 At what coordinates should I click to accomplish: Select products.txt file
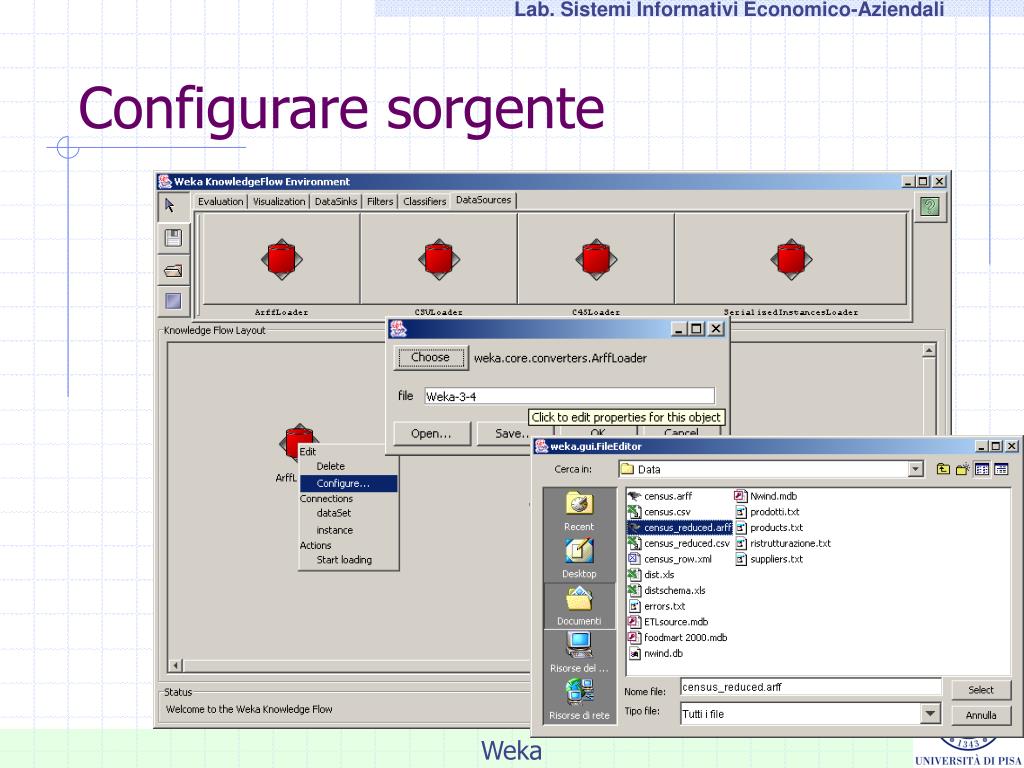coord(769,528)
